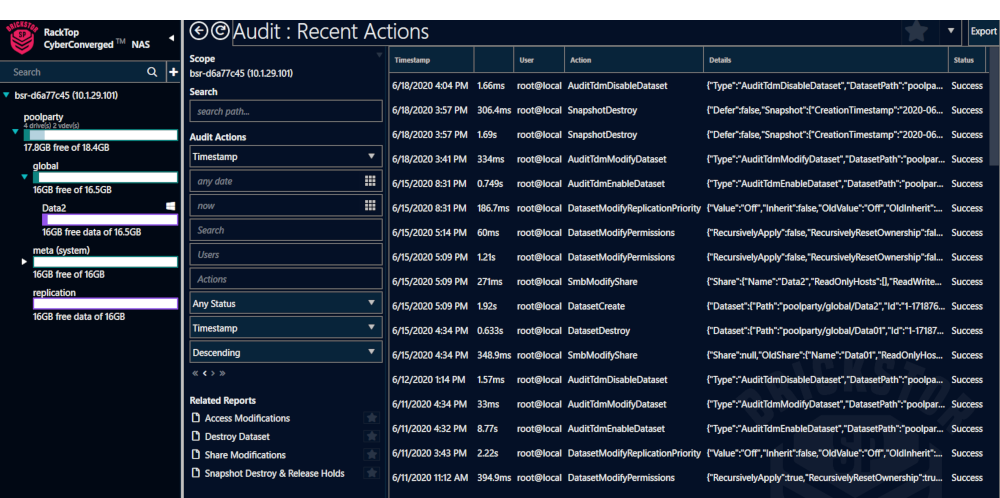The width and height of the screenshot is (1000, 498).
Task: Click the magnifier icon in sidebar search
Action: click(152, 72)
